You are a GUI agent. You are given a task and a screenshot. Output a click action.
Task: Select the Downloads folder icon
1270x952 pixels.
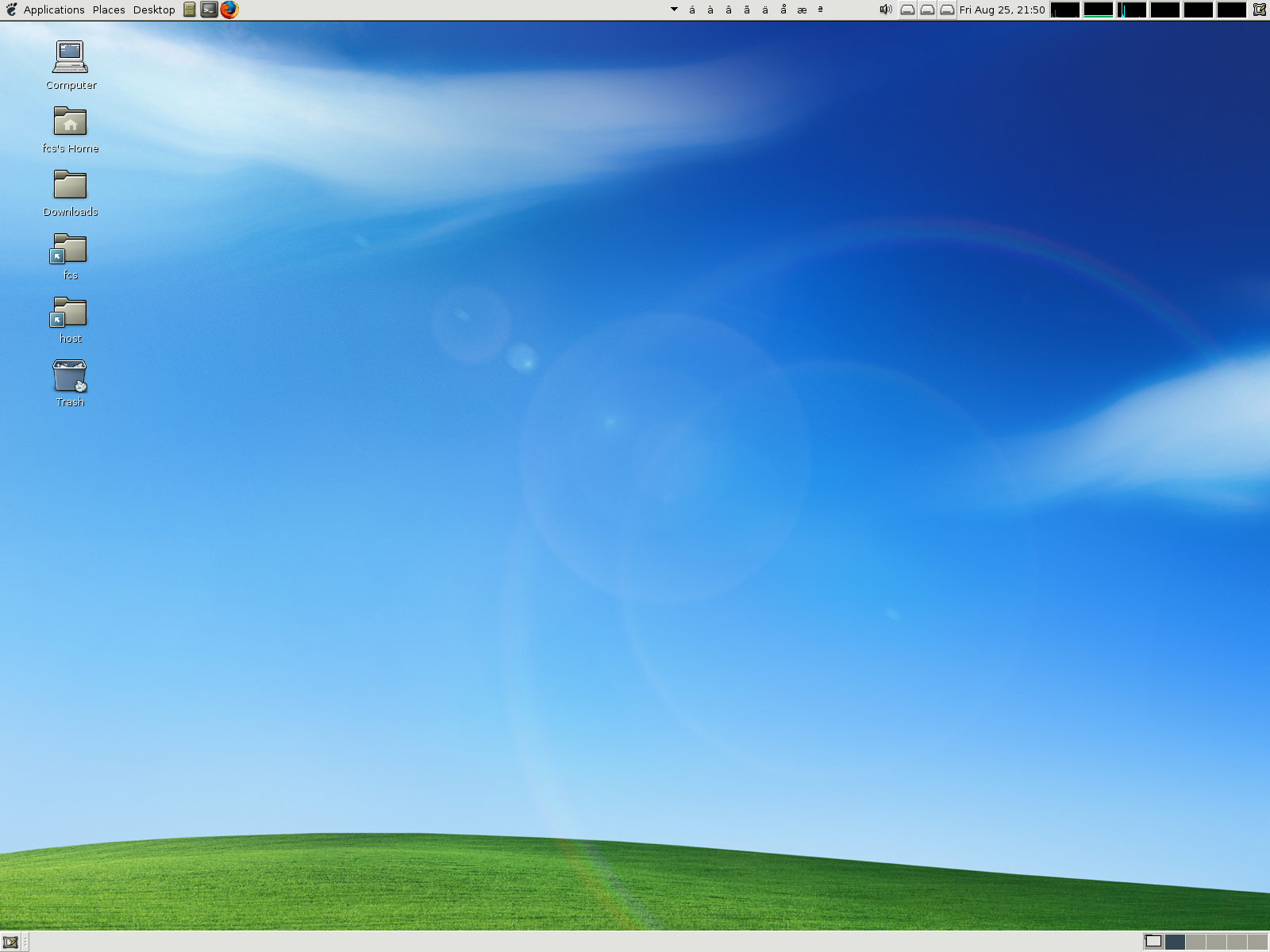[x=70, y=185]
